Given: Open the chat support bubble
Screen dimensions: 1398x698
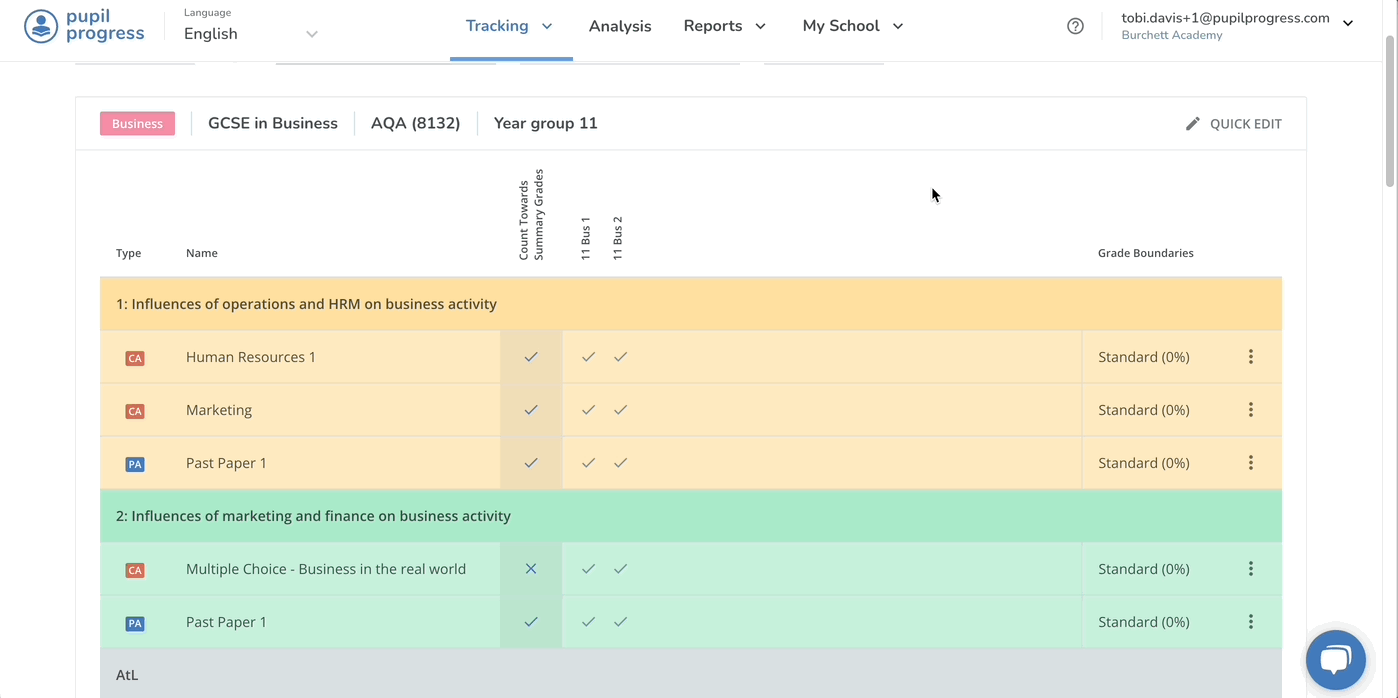Looking at the screenshot, I should (x=1335, y=660).
